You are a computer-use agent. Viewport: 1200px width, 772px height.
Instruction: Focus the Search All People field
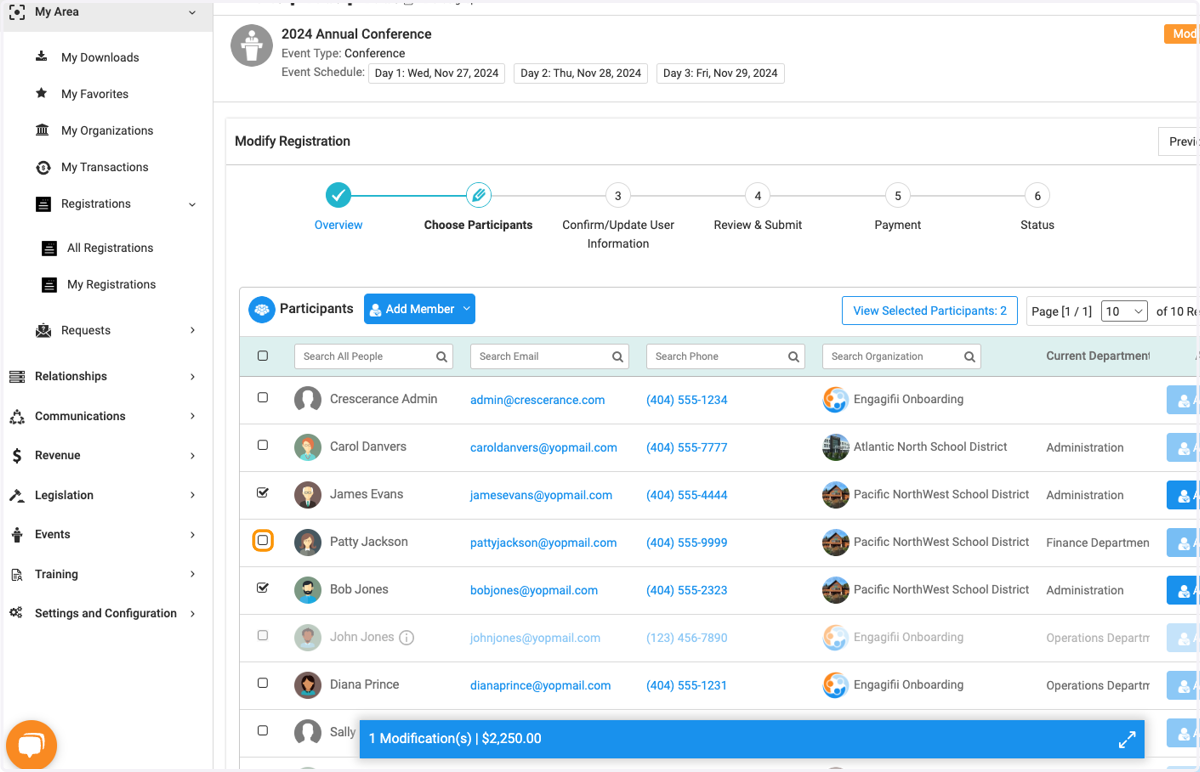373,357
